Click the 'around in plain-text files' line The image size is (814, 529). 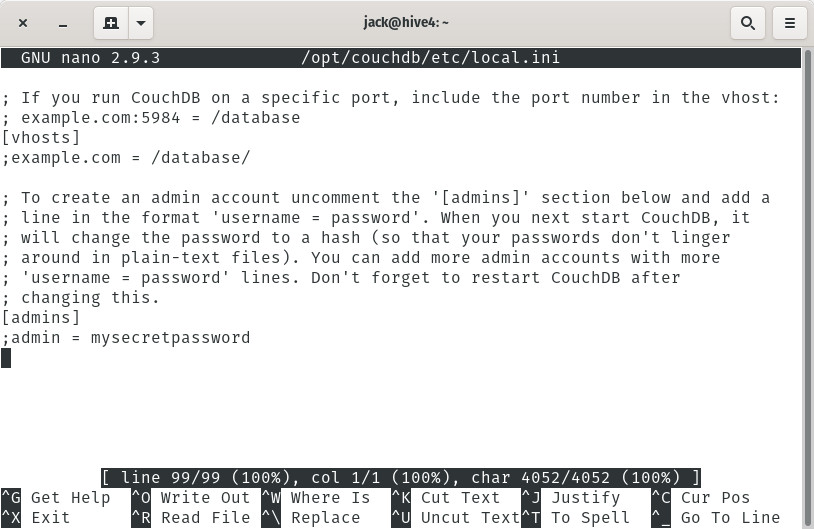click(x=361, y=257)
